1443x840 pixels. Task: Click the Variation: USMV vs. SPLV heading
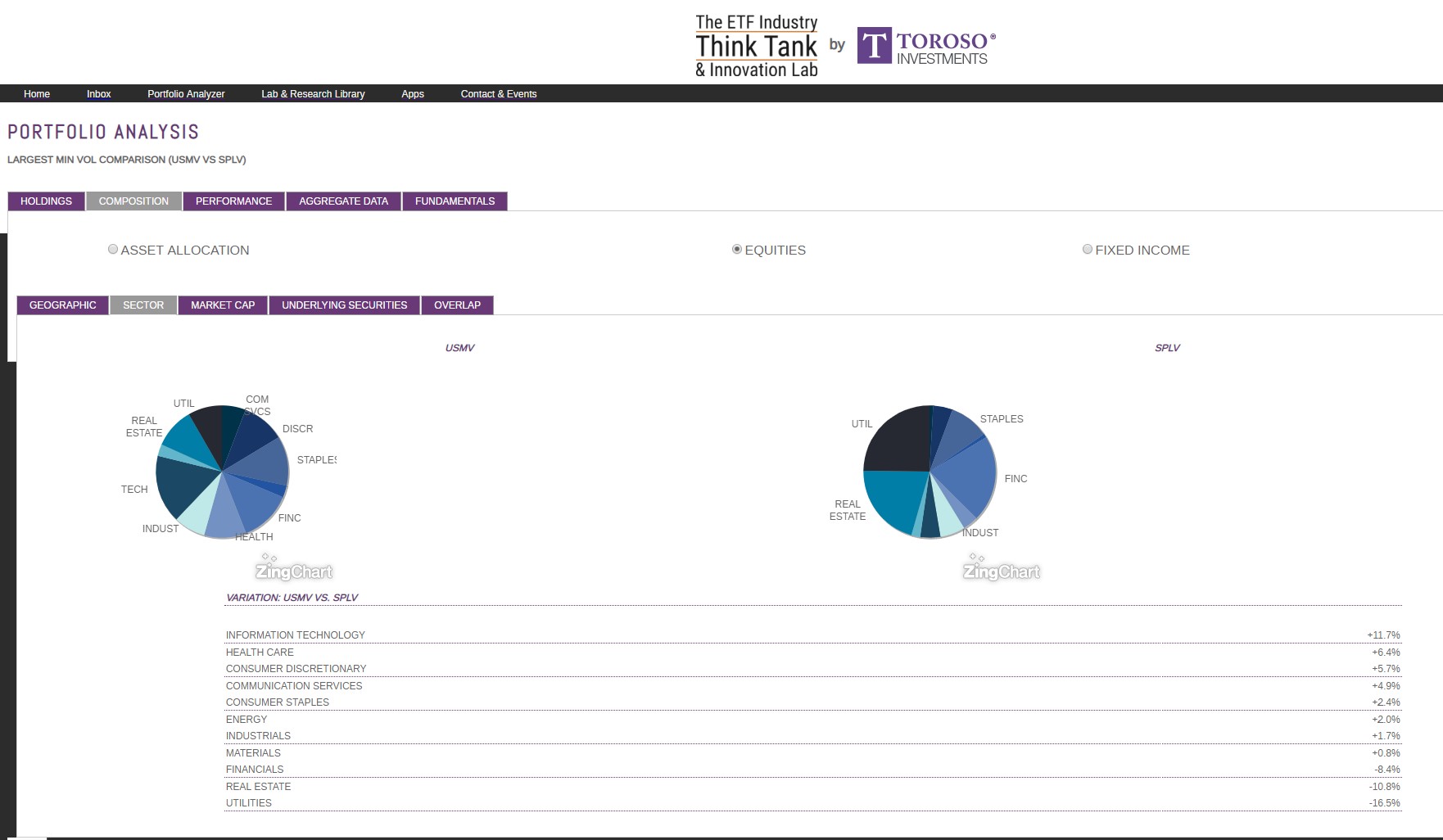292,598
